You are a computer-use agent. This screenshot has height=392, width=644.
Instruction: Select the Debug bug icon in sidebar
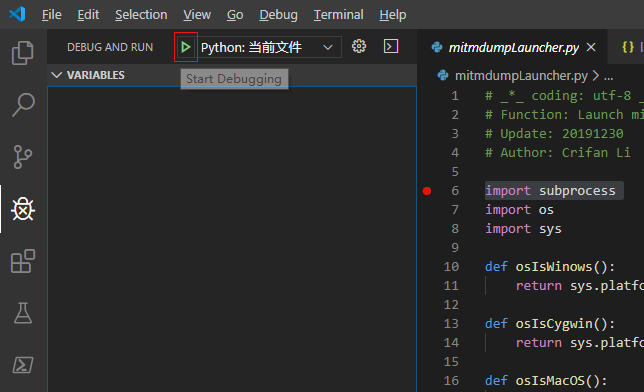click(x=23, y=209)
